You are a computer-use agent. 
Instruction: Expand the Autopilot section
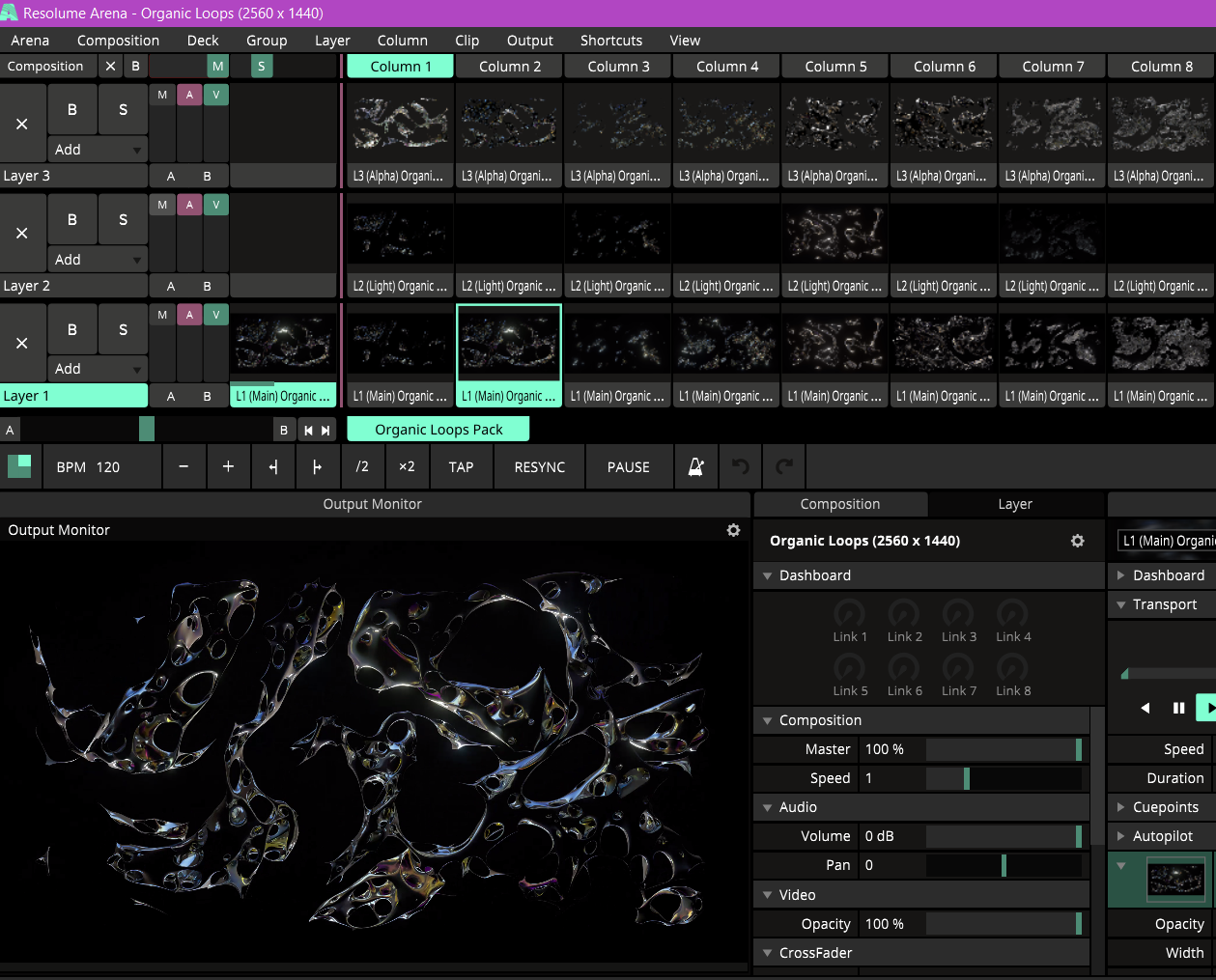[1121, 836]
